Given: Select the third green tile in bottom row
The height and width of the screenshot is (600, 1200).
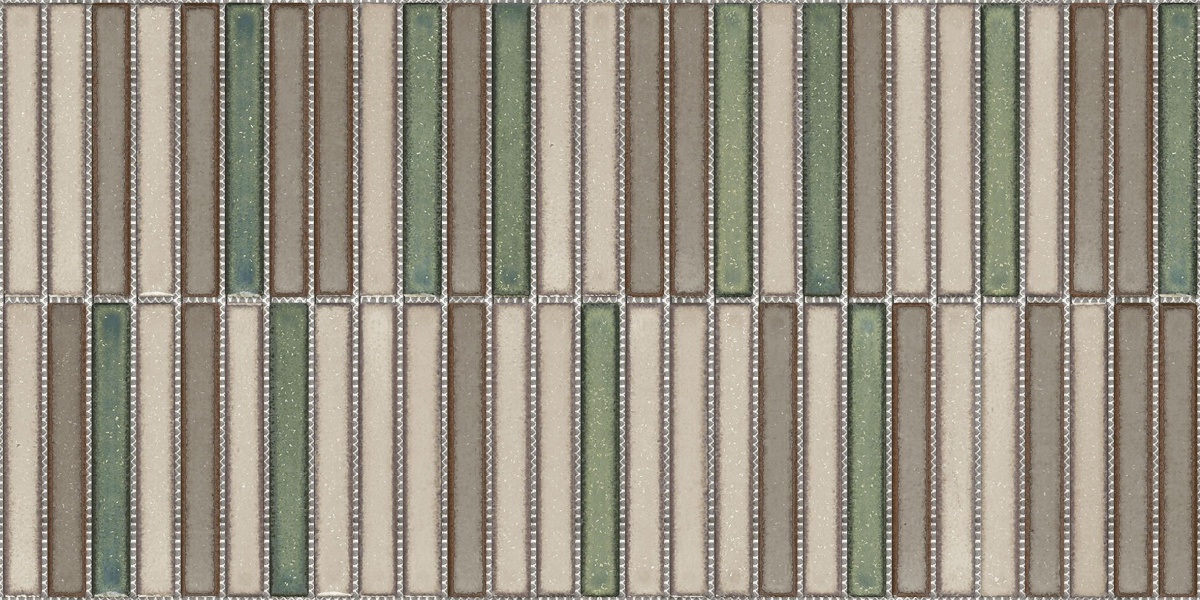Looking at the screenshot, I should (x=600, y=449).
